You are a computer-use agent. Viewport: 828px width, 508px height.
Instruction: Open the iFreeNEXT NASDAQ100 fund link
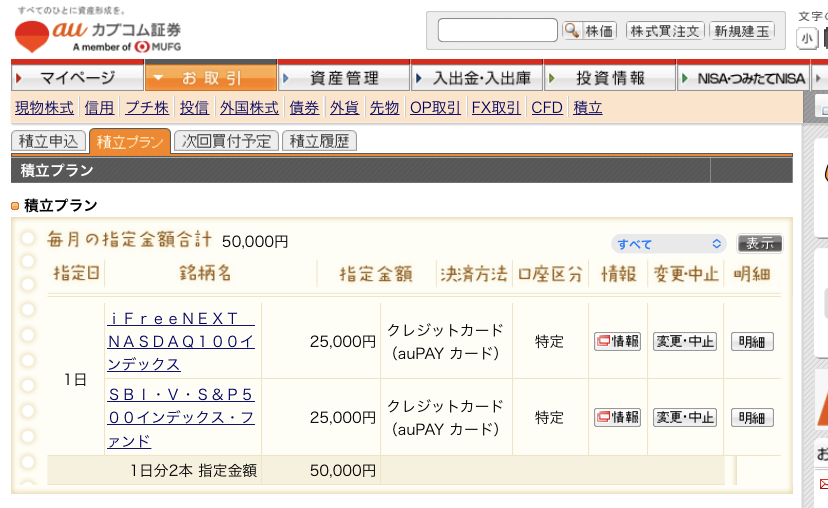[181, 341]
